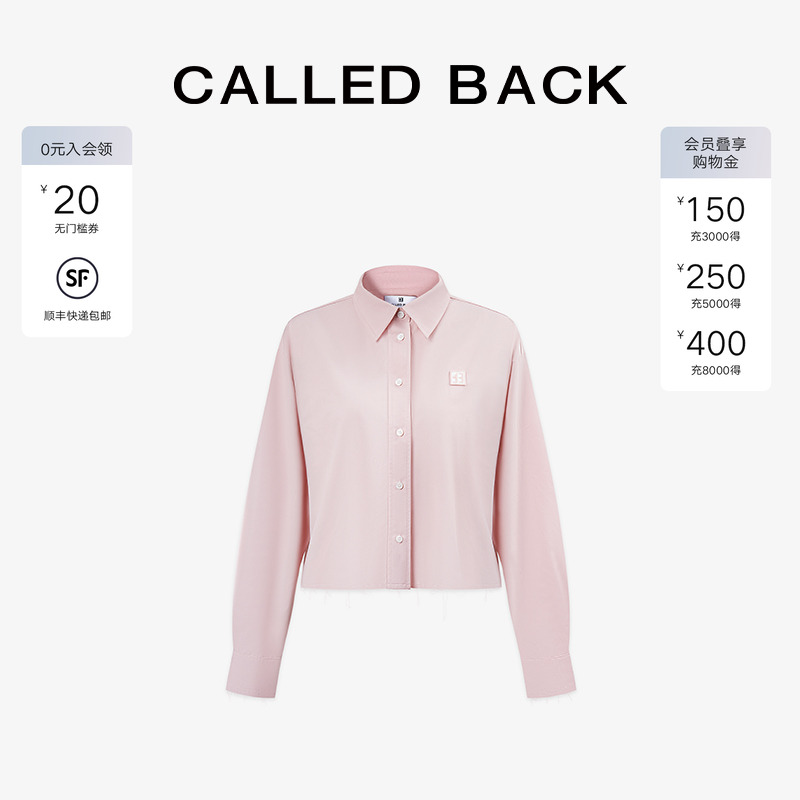The height and width of the screenshot is (800, 800).
Task: Click the neck label inside shirt collar
Action: click(401, 299)
